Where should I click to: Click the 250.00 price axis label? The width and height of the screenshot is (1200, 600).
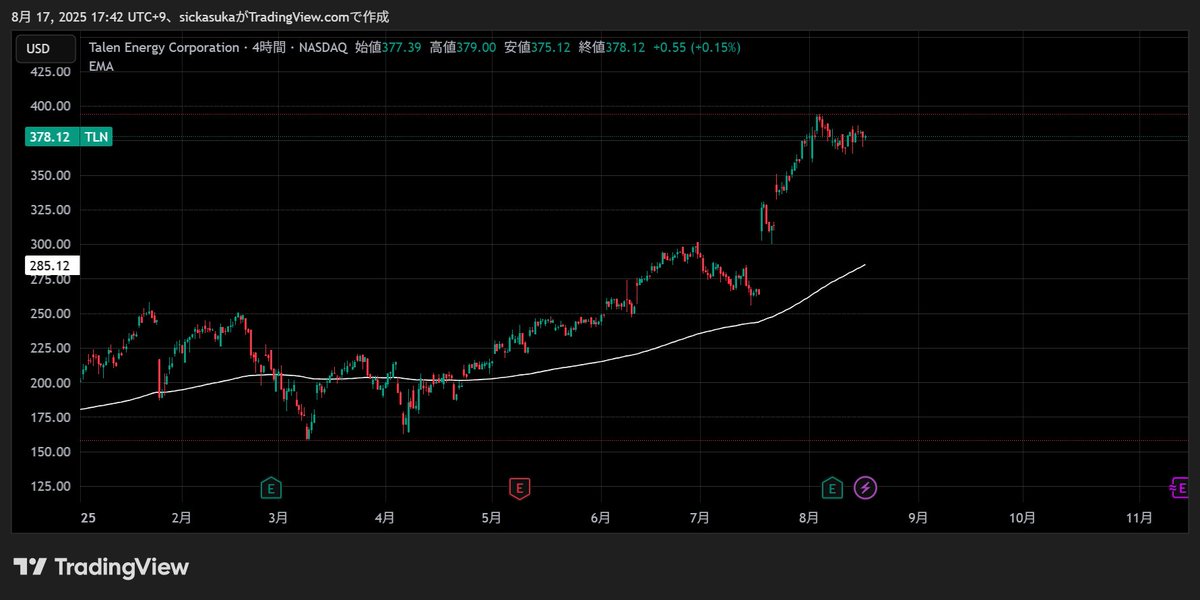pyautogui.click(x=49, y=313)
